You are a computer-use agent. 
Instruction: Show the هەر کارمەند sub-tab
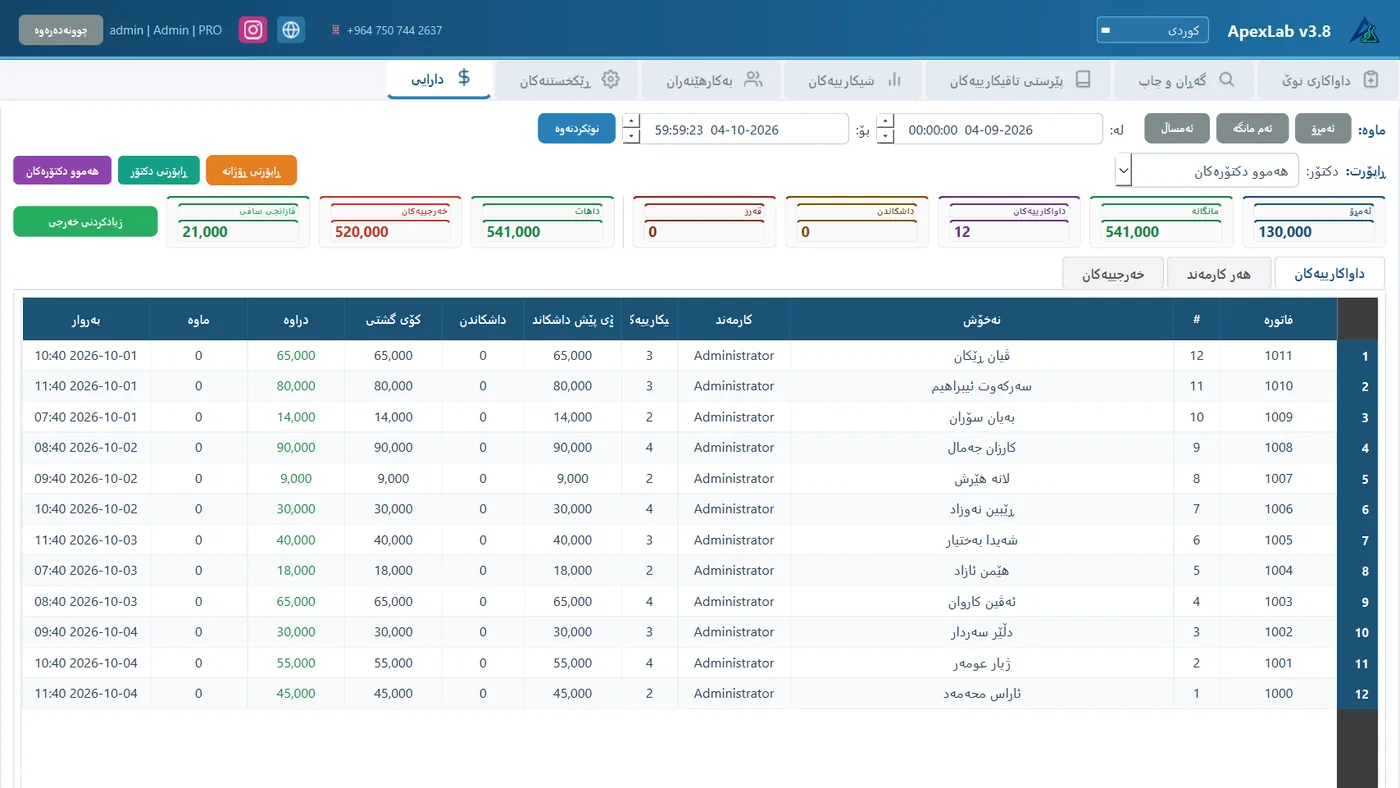coord(1218,273)
